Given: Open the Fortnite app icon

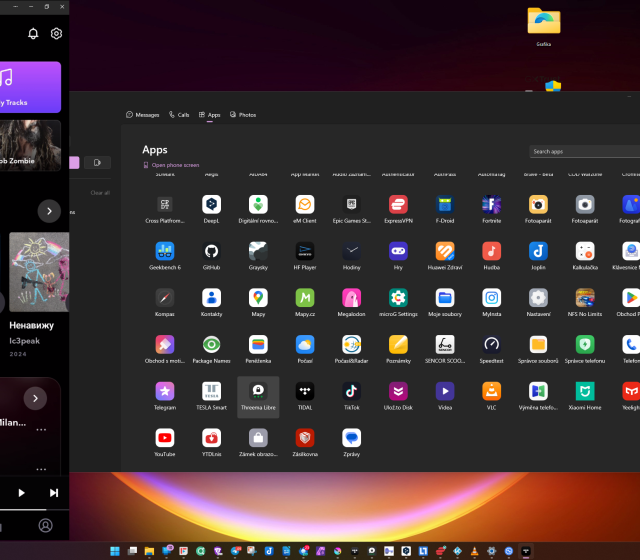Looking at the screenshot, I should [491, 204].
